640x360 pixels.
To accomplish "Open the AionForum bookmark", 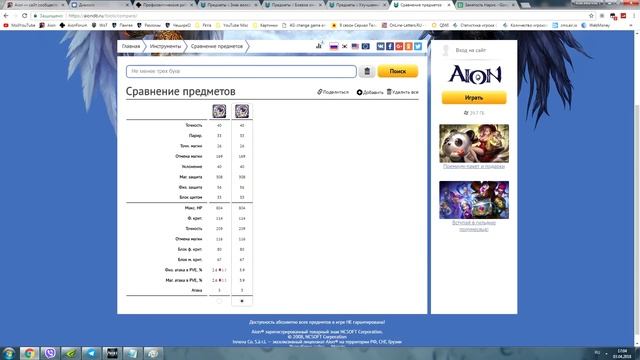I will [x=73, y=25].
